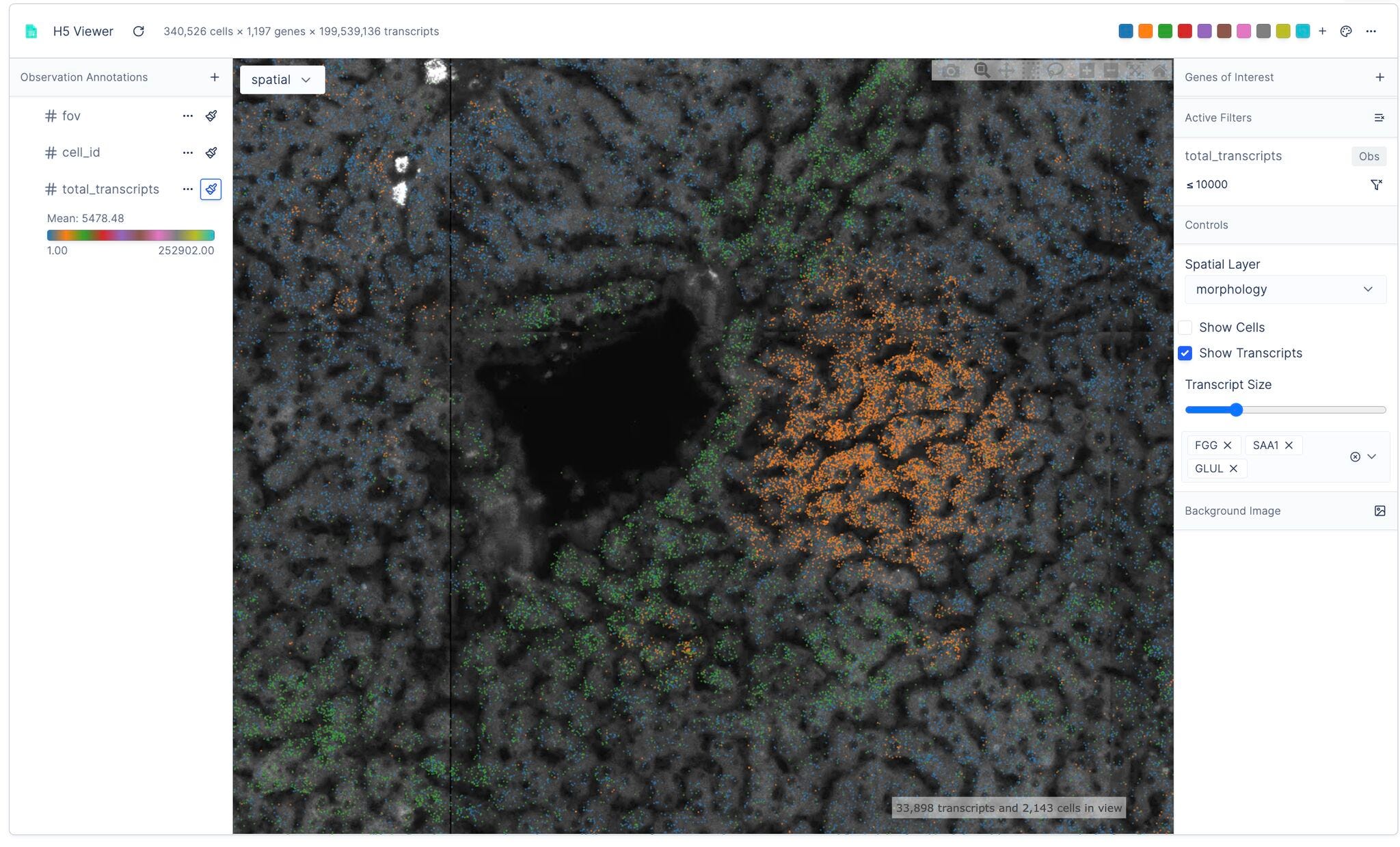Remove the total_transcripts filter via funnel icon
The height and width of the screenshot is (847, 1400).
tap(1376, 185)
